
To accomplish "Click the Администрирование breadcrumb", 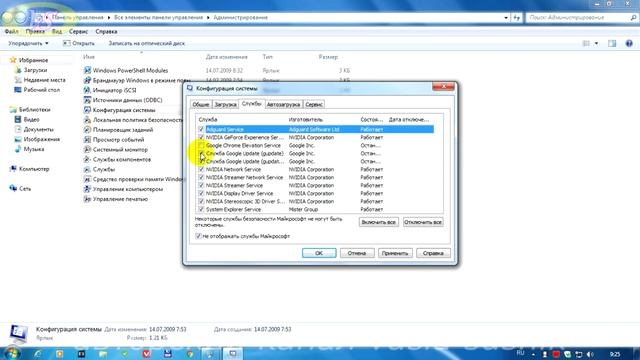I will point(240,18).
